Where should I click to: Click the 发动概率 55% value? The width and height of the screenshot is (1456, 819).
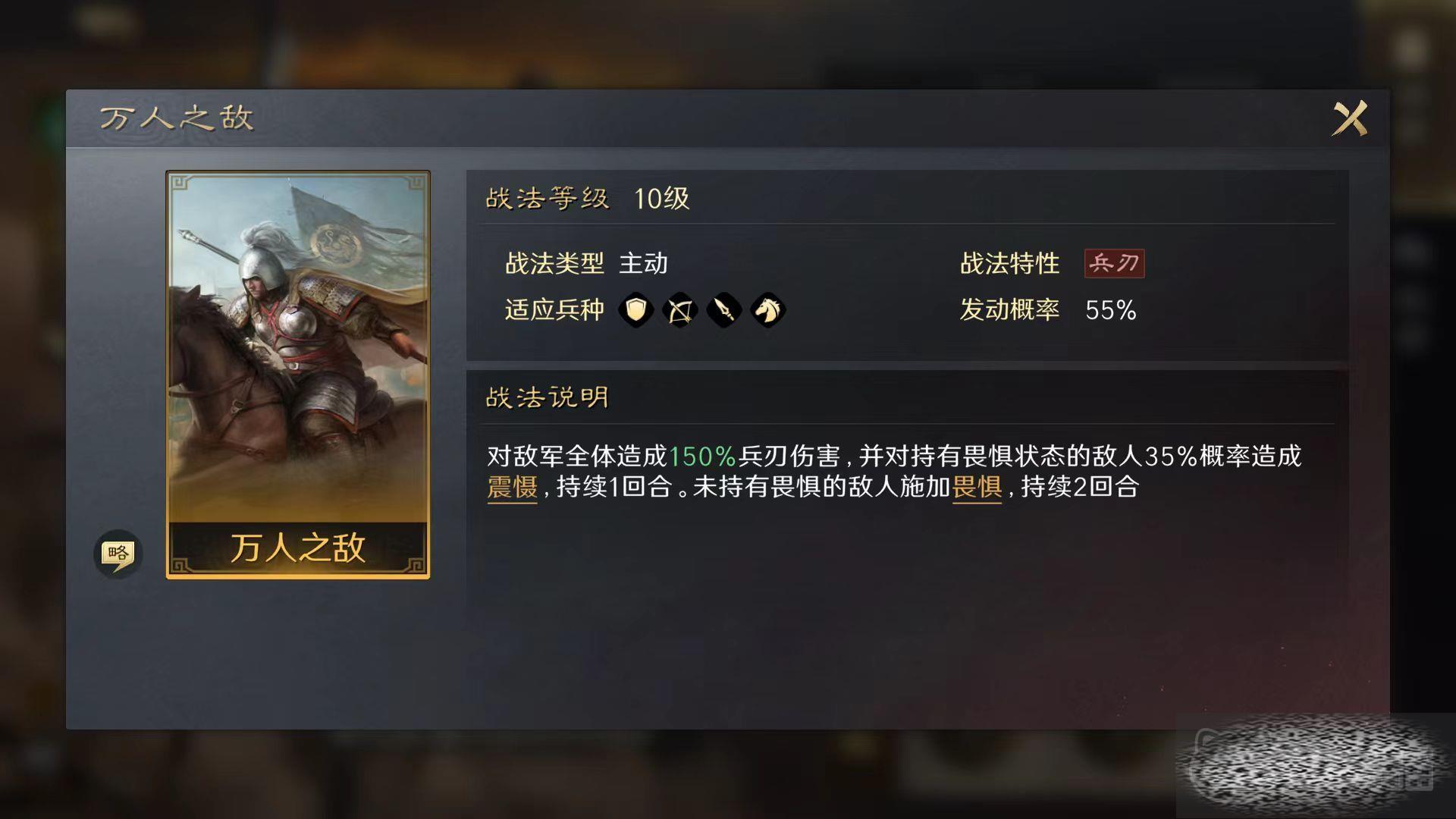[1111, 310]
